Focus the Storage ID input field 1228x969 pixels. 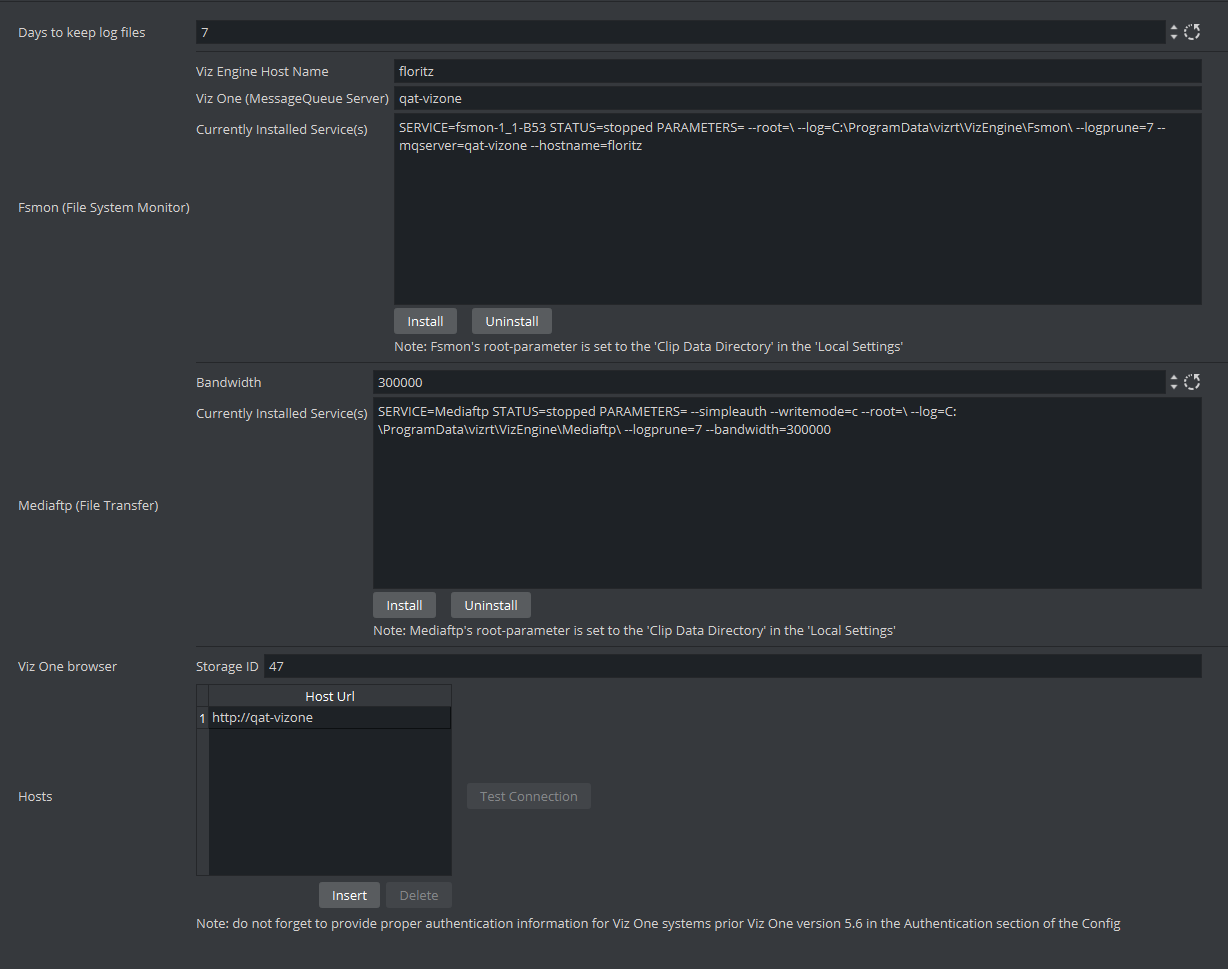[732, 666]
